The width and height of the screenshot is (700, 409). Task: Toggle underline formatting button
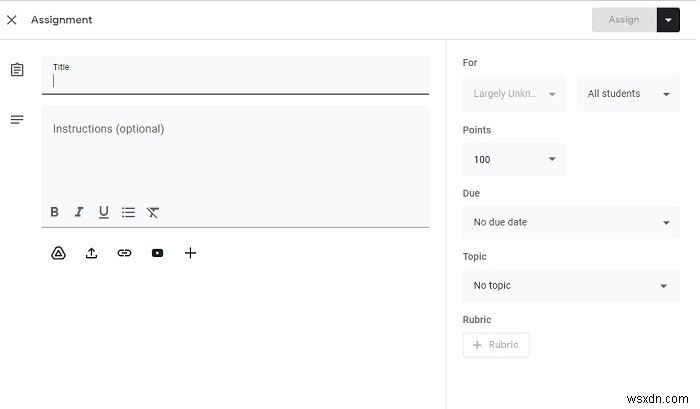(x=104, y=212)
